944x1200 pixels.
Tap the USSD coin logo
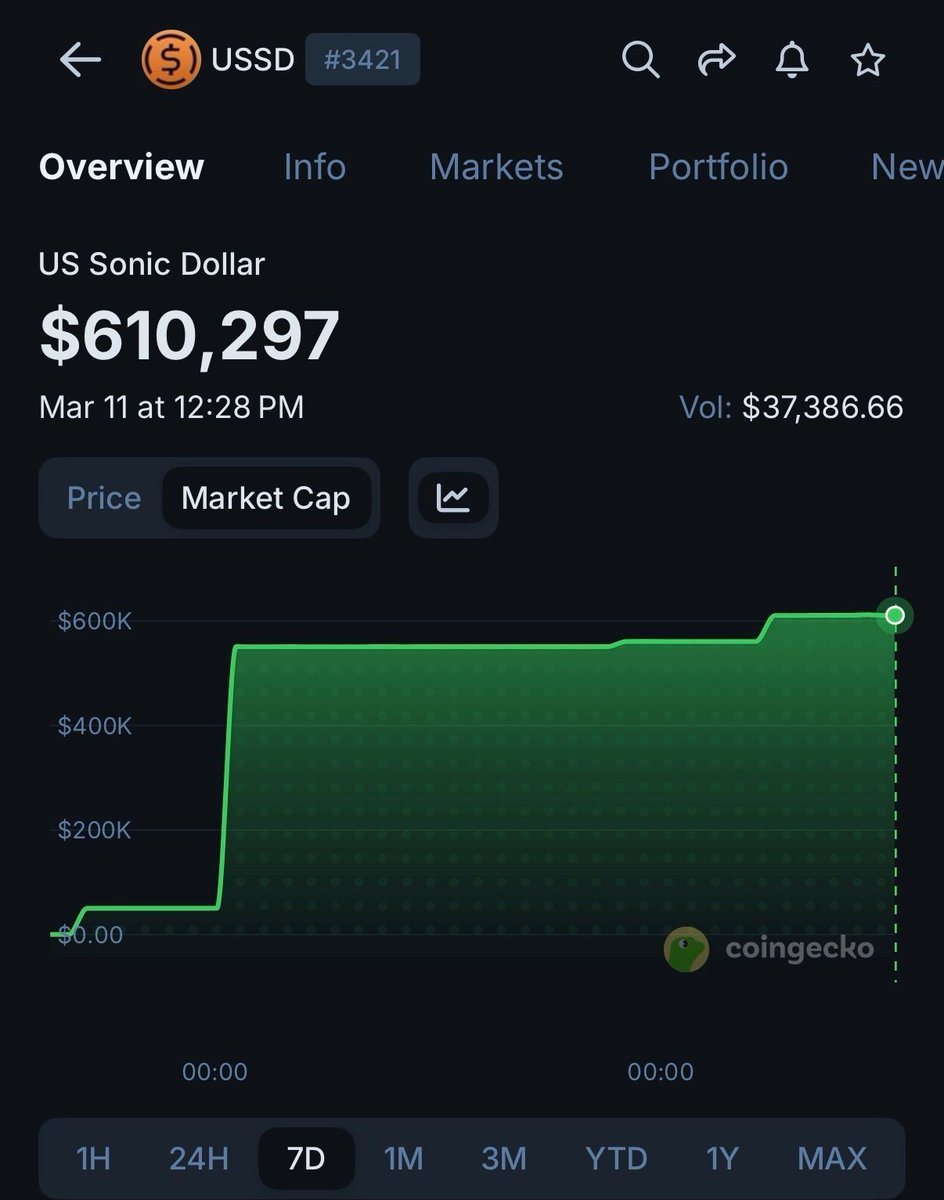point(171,60)
